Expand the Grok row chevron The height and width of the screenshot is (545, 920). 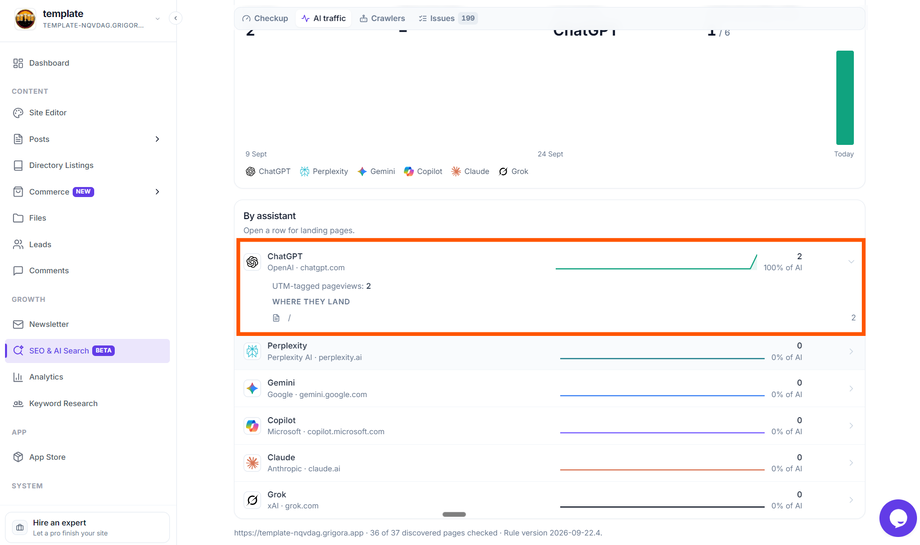[x=851, y=500]
